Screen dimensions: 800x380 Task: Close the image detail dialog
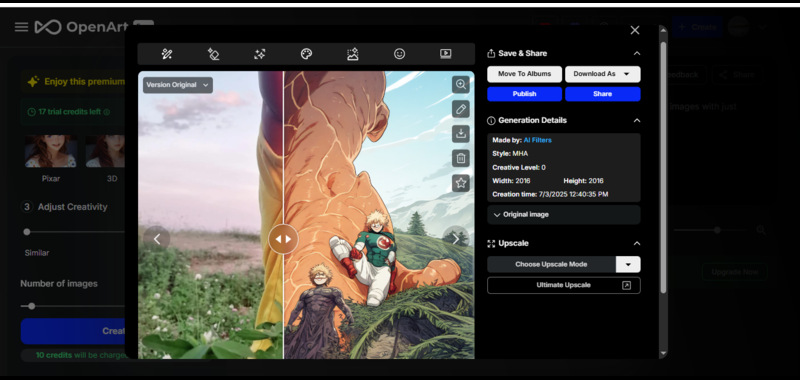pos(635,30)
